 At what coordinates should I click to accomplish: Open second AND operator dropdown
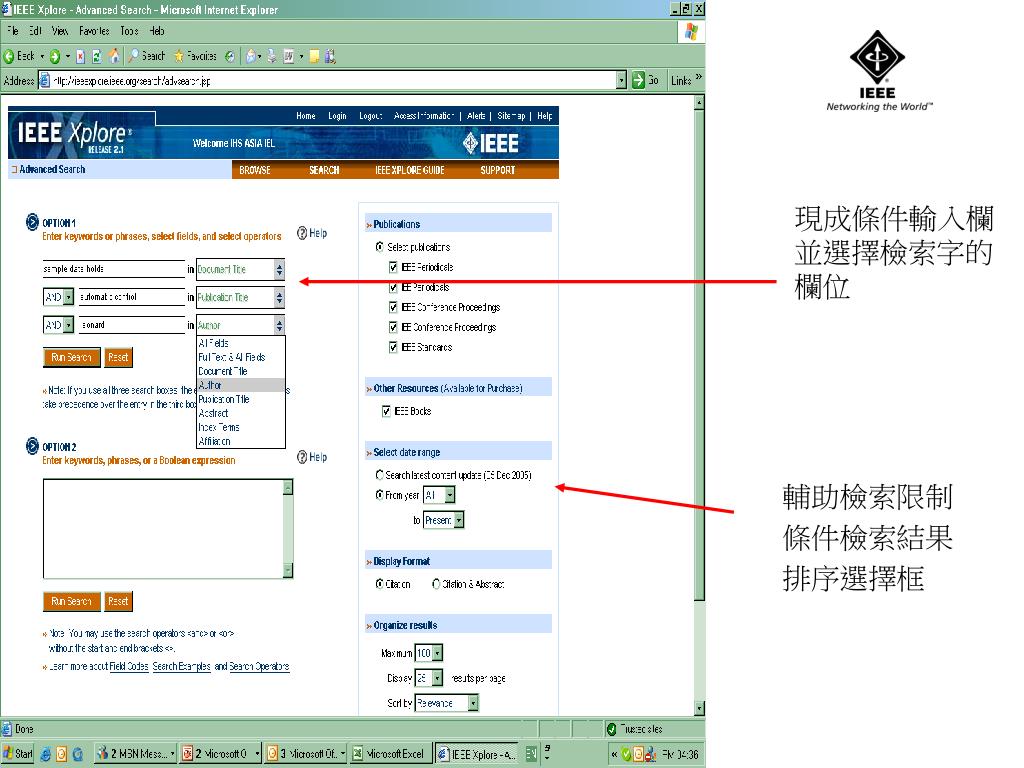click(58, 325)
